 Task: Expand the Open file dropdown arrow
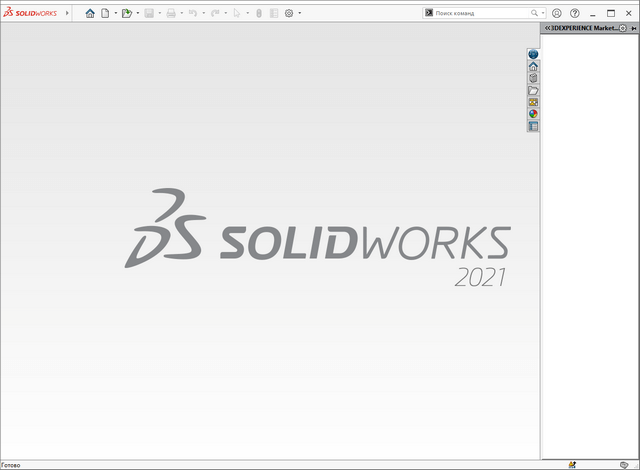138,13
